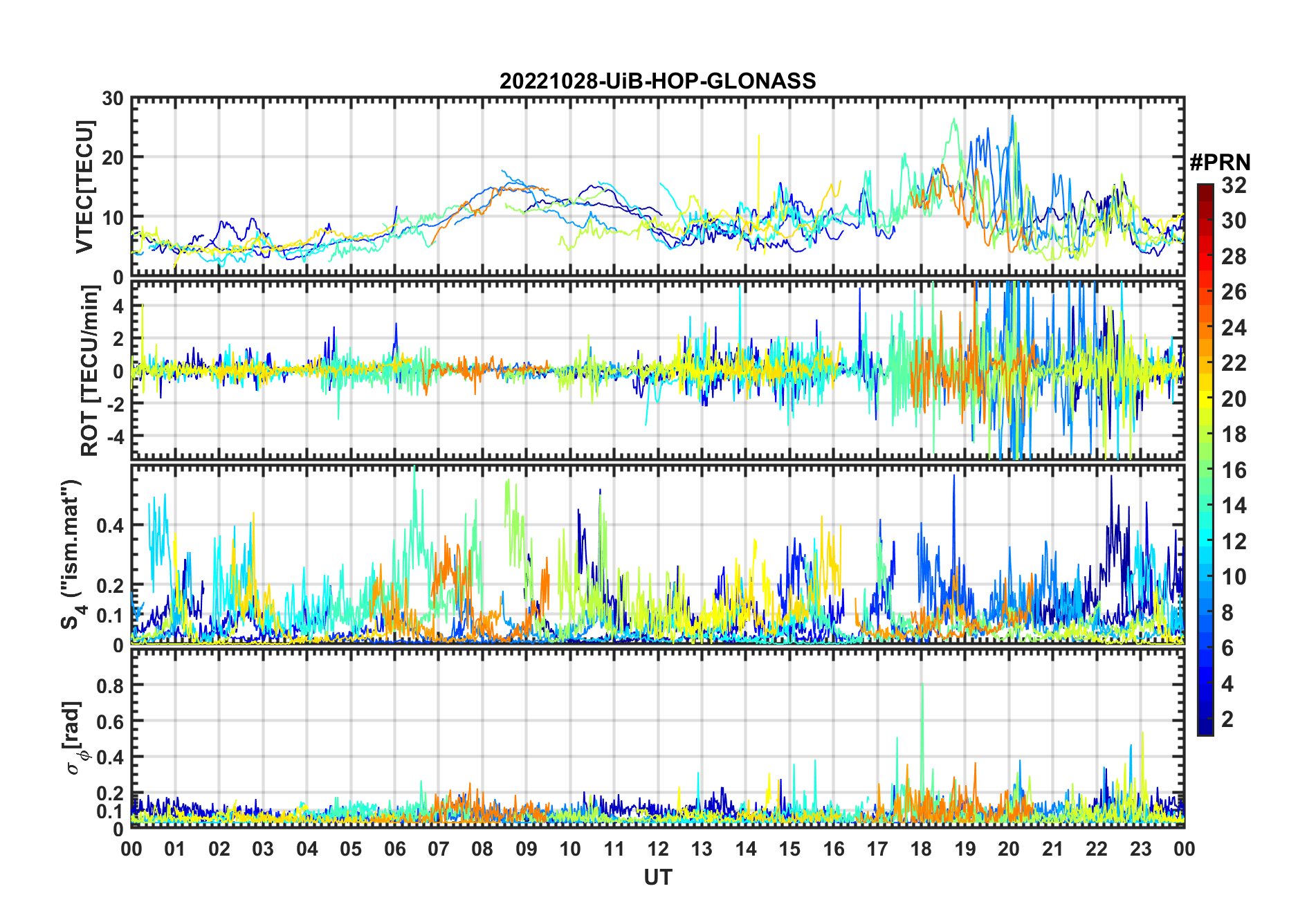
Task: Click x-axis hour tick 11
Action: [614, 849]
